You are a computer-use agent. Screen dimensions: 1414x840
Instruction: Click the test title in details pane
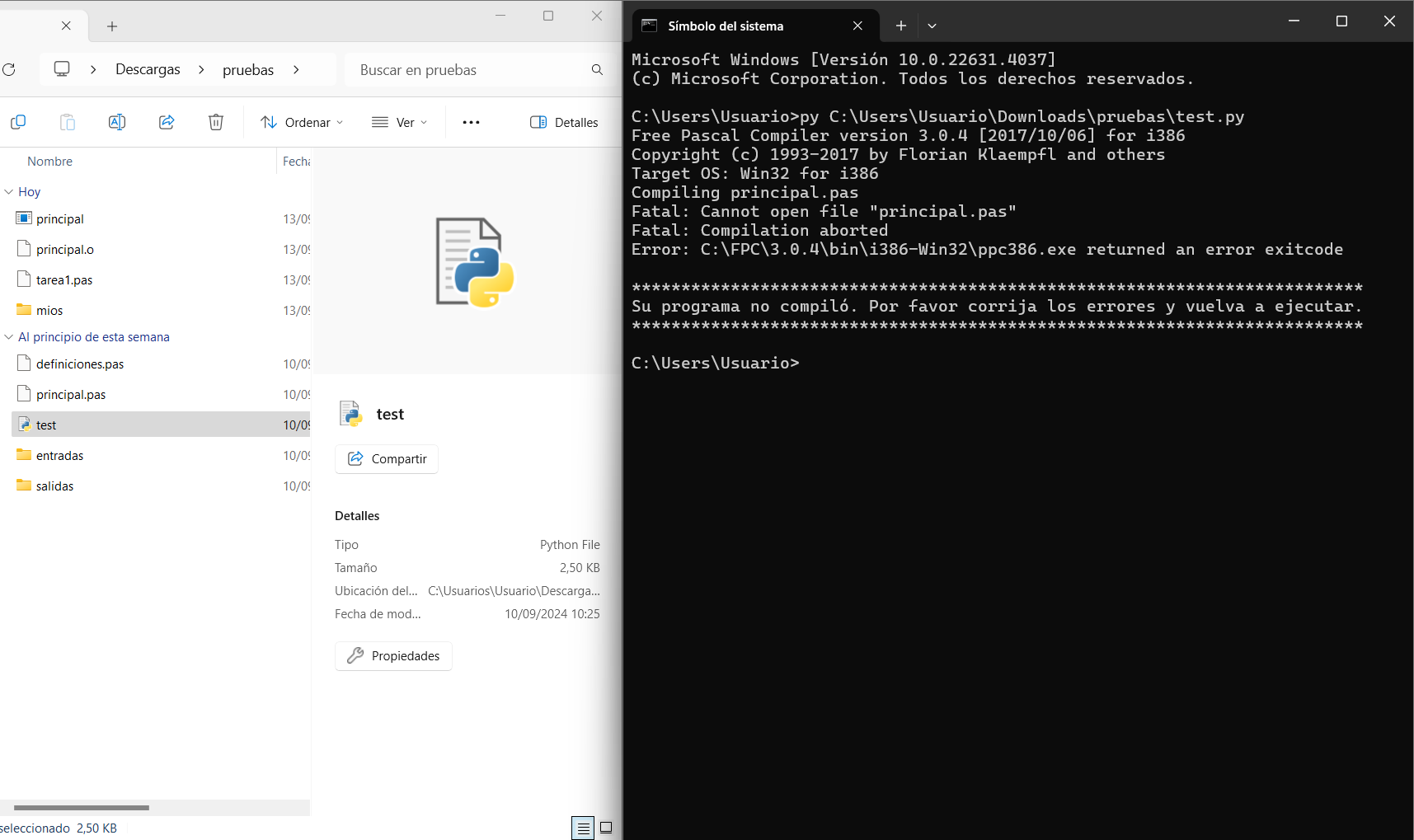390,414
